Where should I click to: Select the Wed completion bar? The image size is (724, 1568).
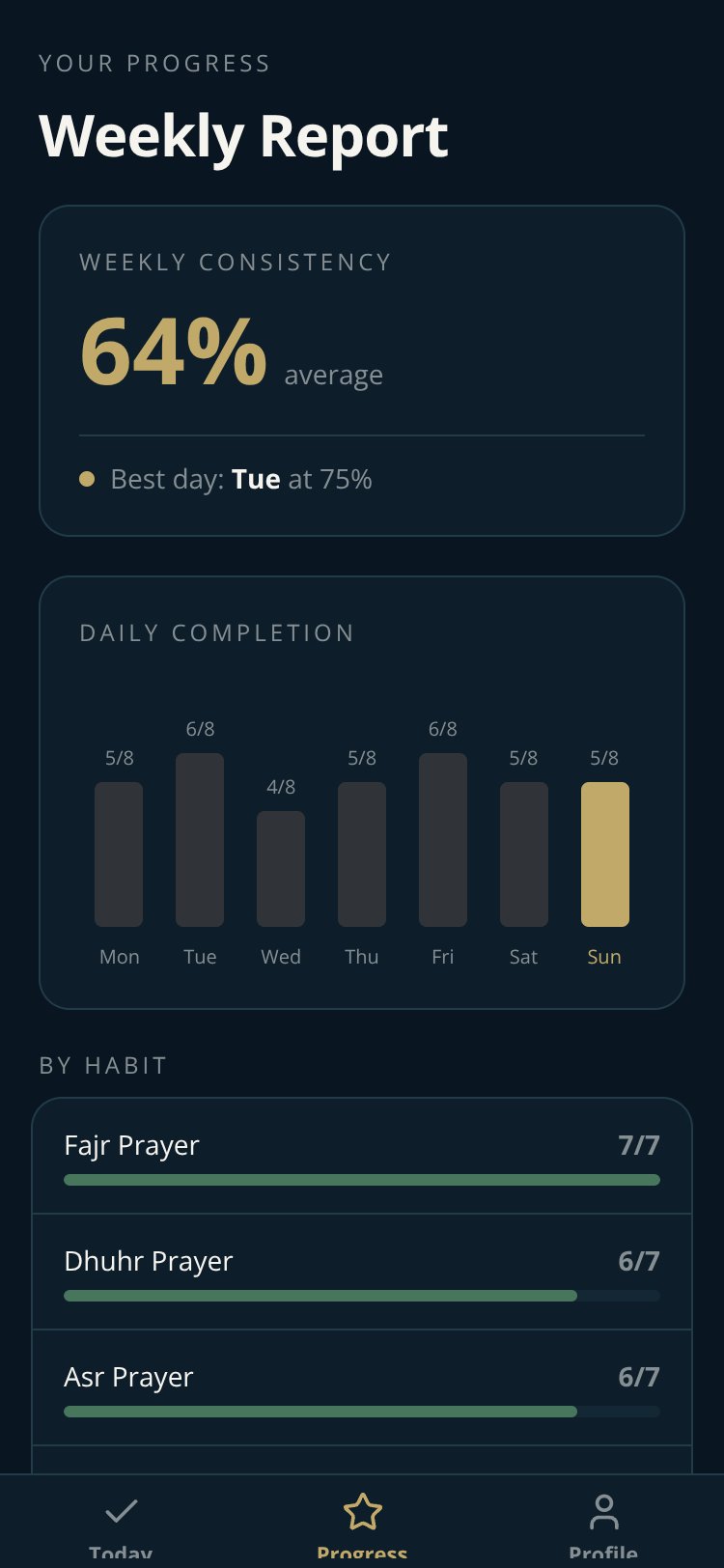281,869
